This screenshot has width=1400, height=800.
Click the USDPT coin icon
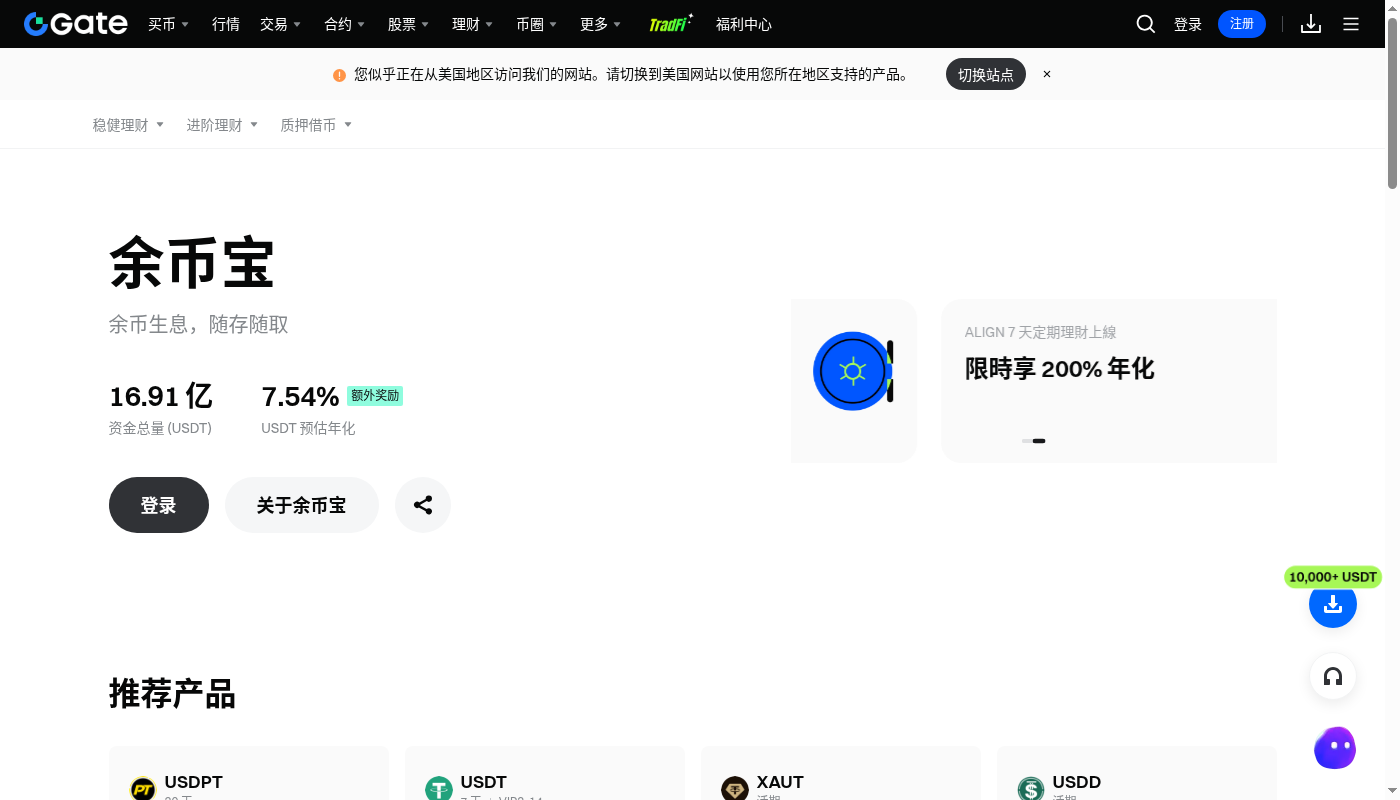[x=143, y=789]
